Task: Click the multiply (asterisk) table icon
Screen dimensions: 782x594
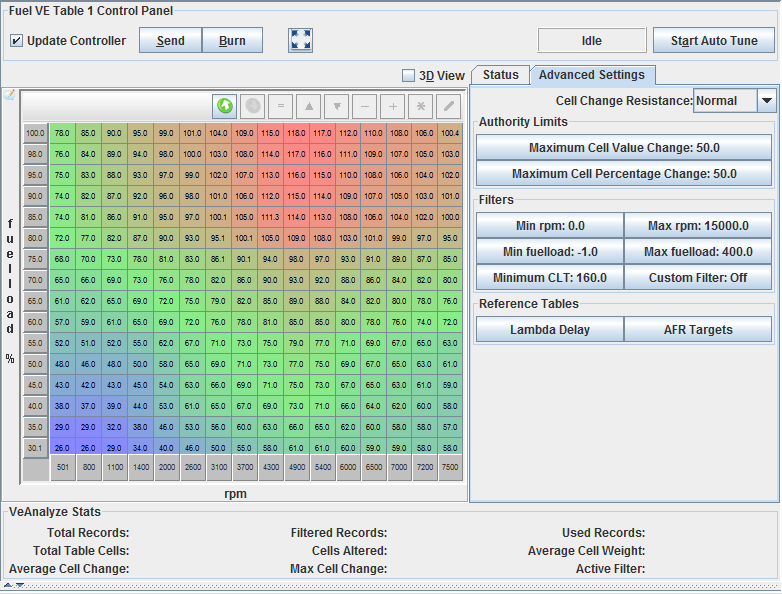Action: (x=421, y=105)
